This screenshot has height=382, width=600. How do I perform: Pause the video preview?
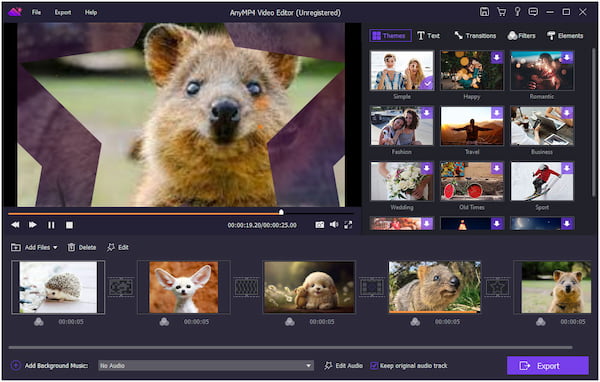(51, 225)
